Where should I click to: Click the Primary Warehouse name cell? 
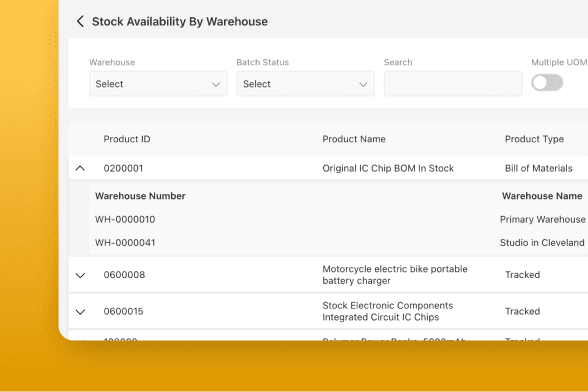tap(543, 219)
